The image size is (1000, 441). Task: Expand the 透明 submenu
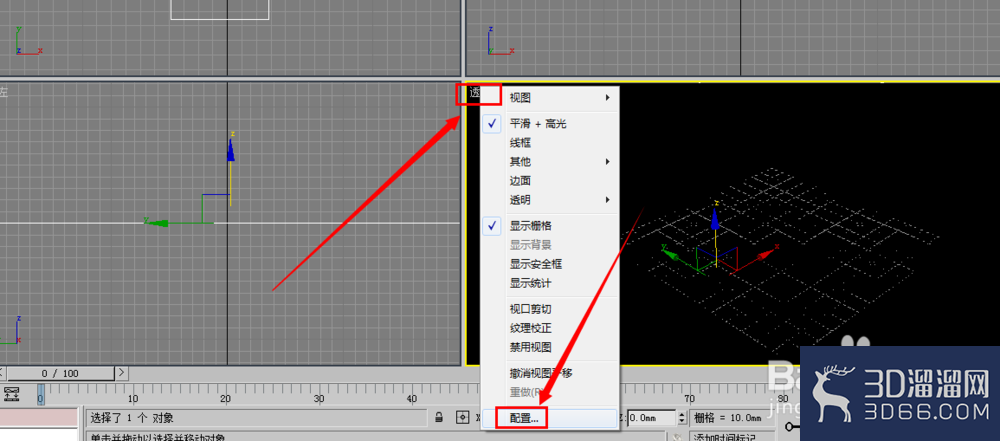pos(550,200)
